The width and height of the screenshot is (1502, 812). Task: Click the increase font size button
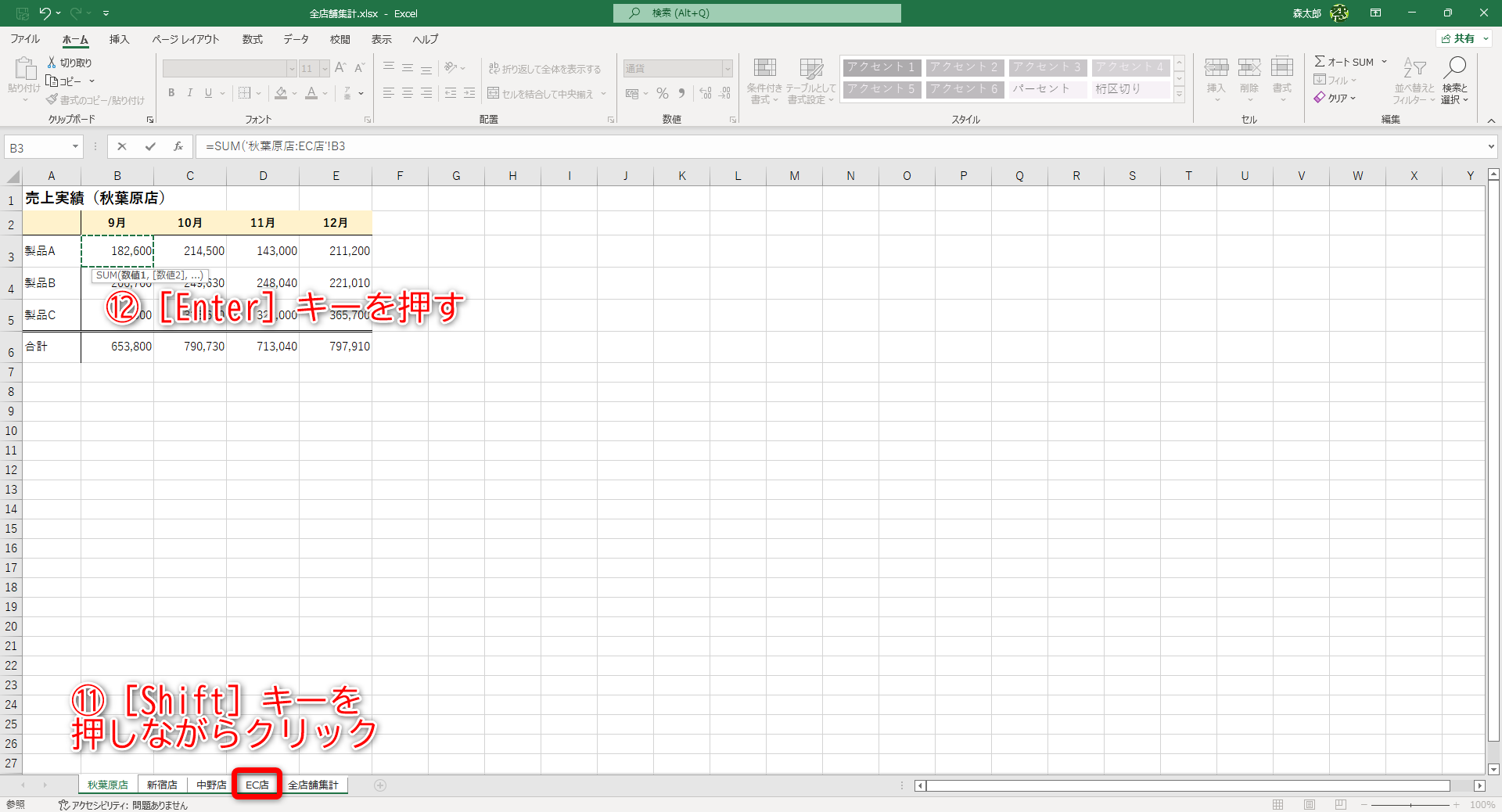(x=340, y=68)
